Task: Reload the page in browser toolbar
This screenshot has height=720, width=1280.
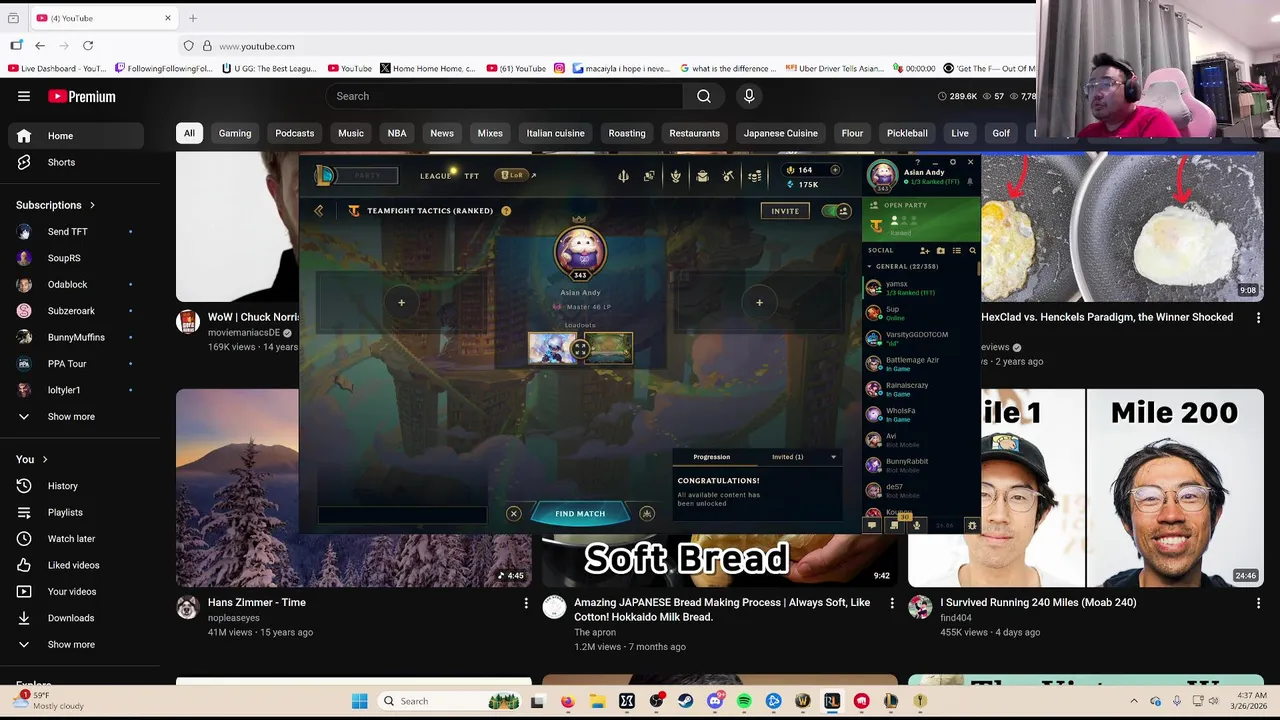Action: [88, 46]
